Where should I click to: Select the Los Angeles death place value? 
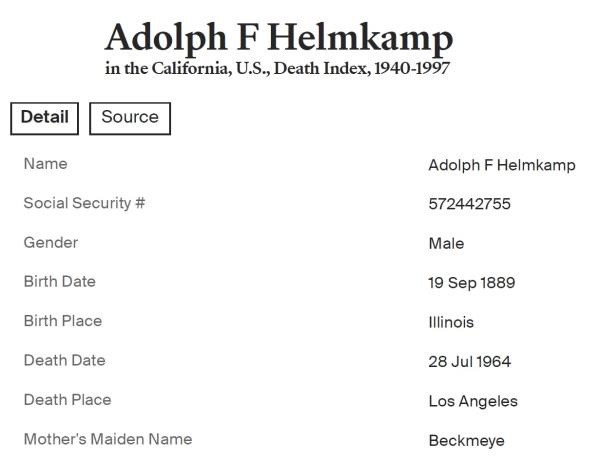473,401
